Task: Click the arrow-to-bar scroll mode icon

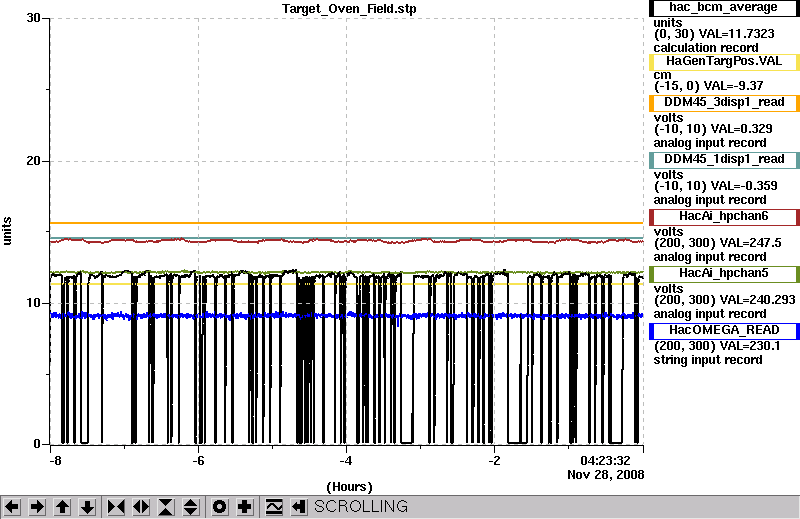Action: click(x=299, y=507)
